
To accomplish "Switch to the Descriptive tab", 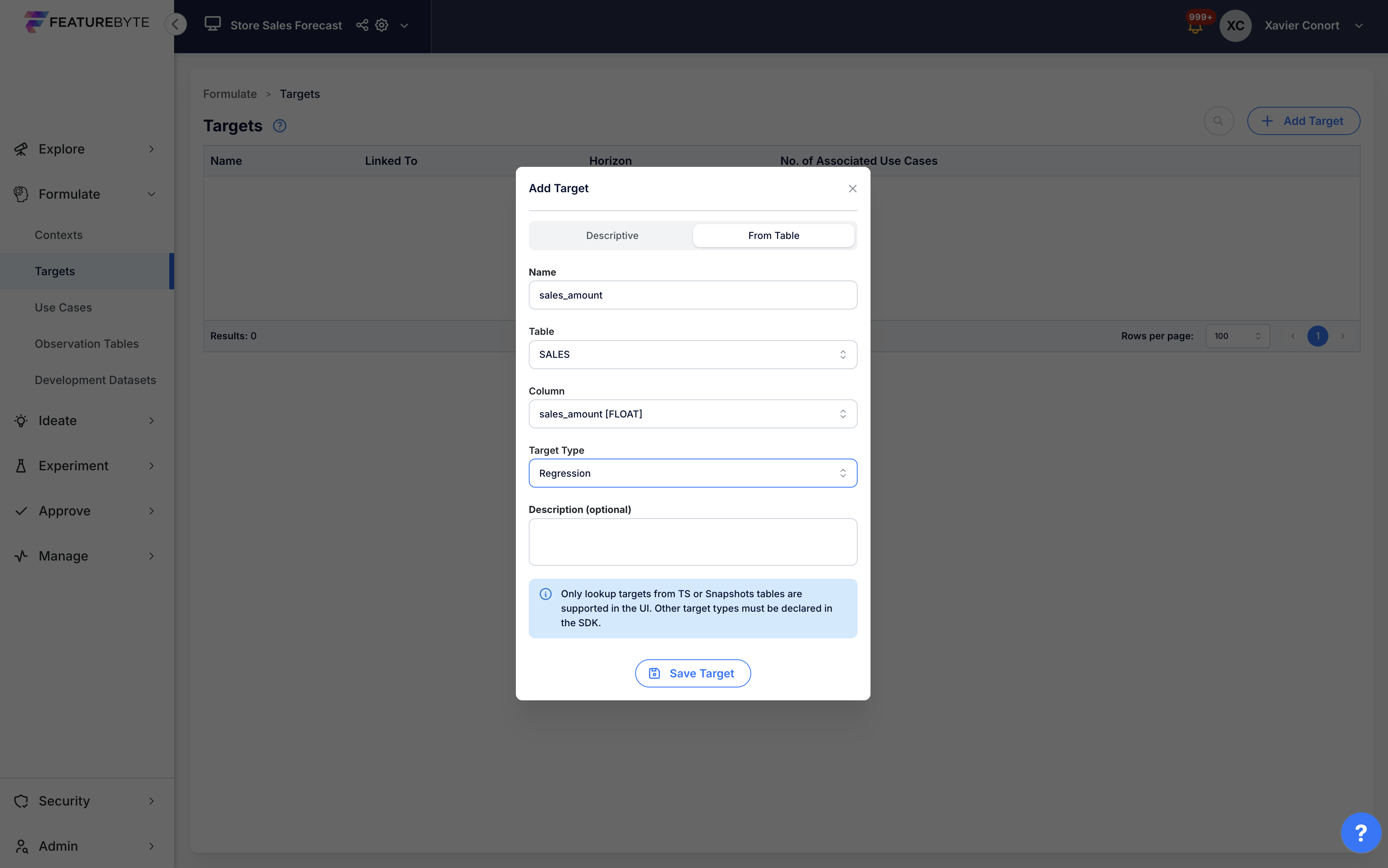I will point(612,235).
